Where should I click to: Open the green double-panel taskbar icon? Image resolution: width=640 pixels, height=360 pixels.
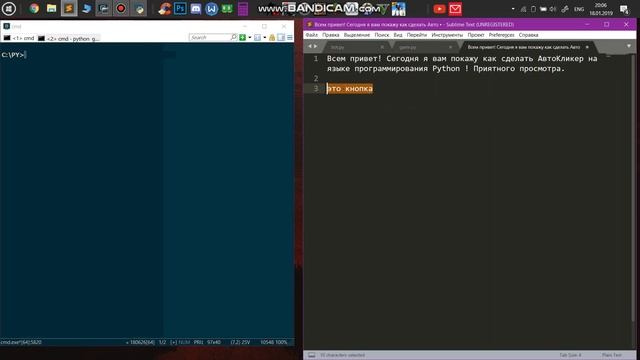click(x=227, y=9)
